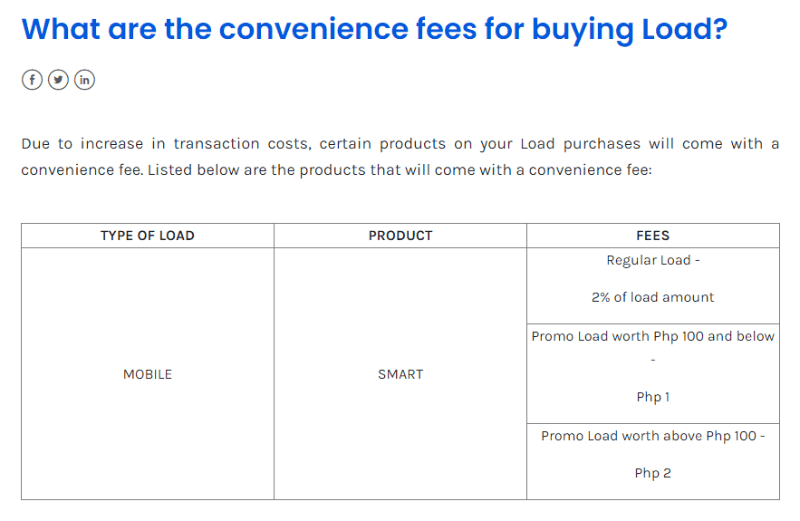Click the TYPE OF LOAD column header
This screenshot has width=800, height=521.
point(147,236)
